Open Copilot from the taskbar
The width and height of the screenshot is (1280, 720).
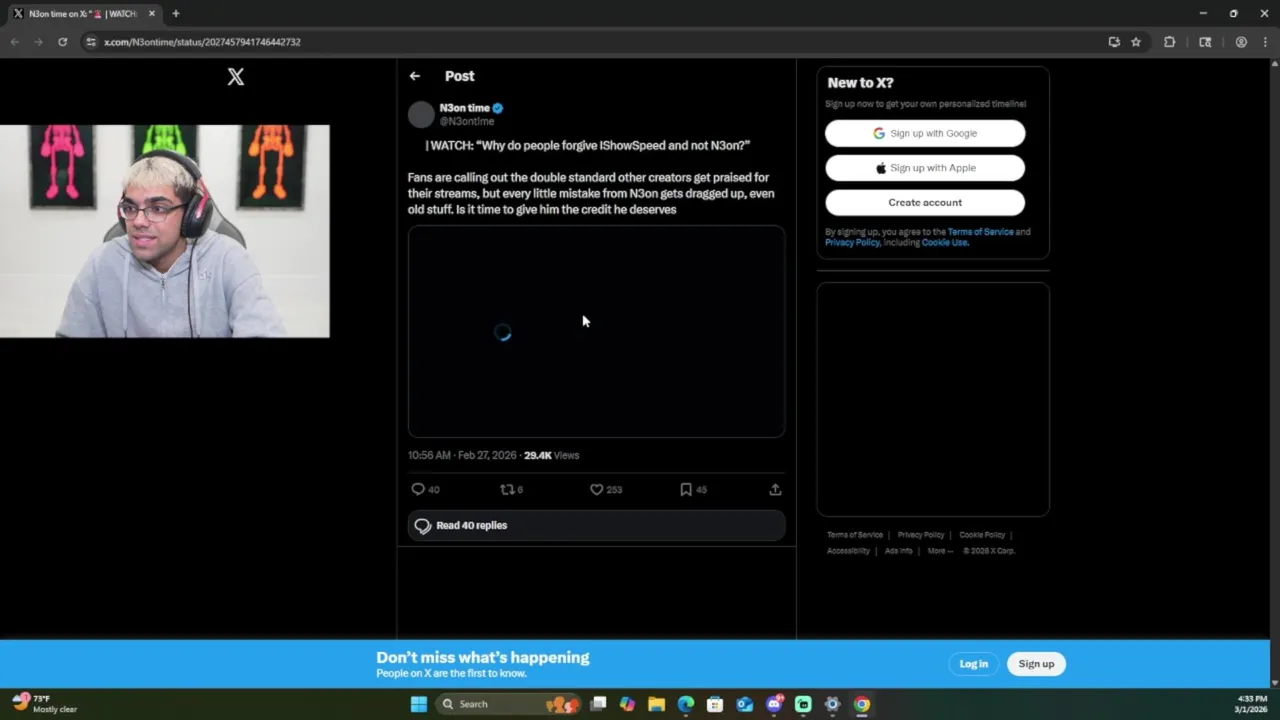click(627, 704)
